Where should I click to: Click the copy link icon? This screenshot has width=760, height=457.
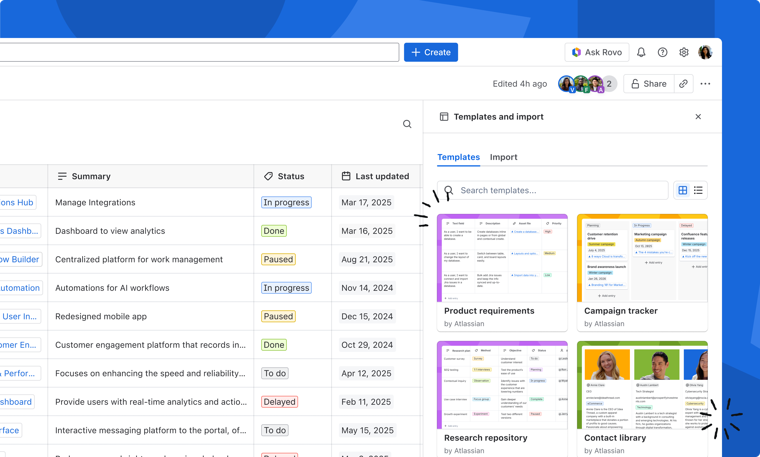[684, 84]
